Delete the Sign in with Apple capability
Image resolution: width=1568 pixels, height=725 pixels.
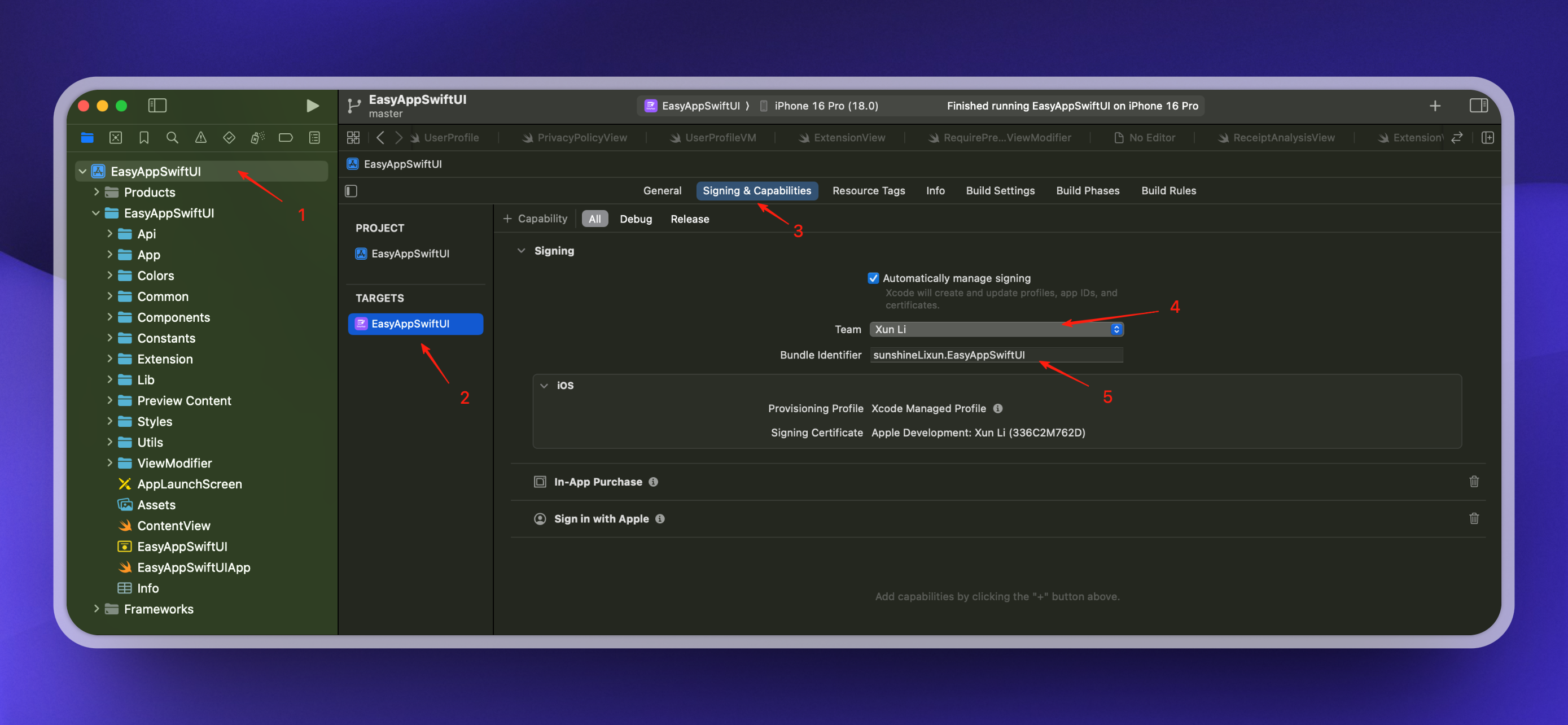pos(1474,519)
